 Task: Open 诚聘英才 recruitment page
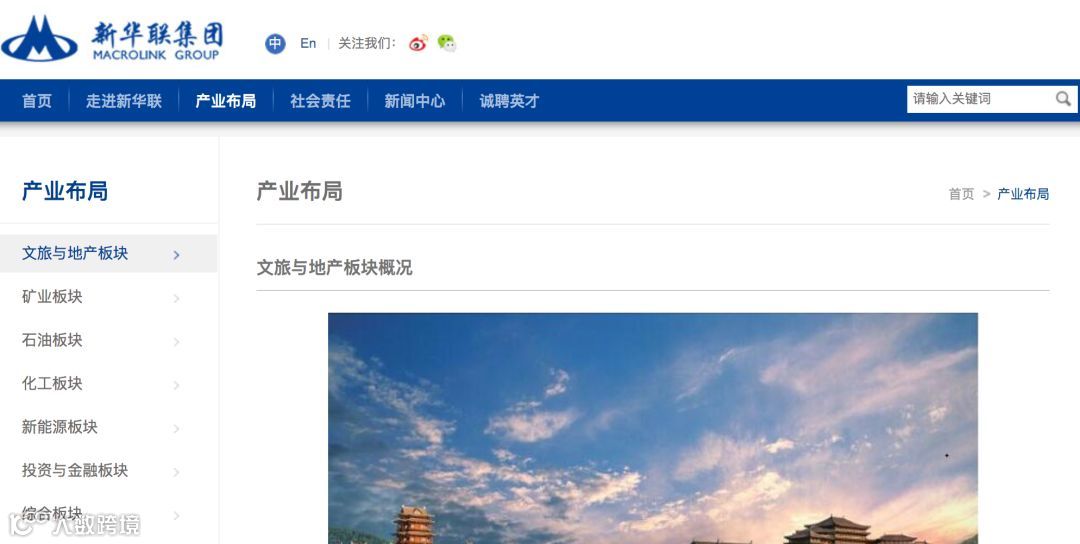pyautogui.click(x=509, y=101)
